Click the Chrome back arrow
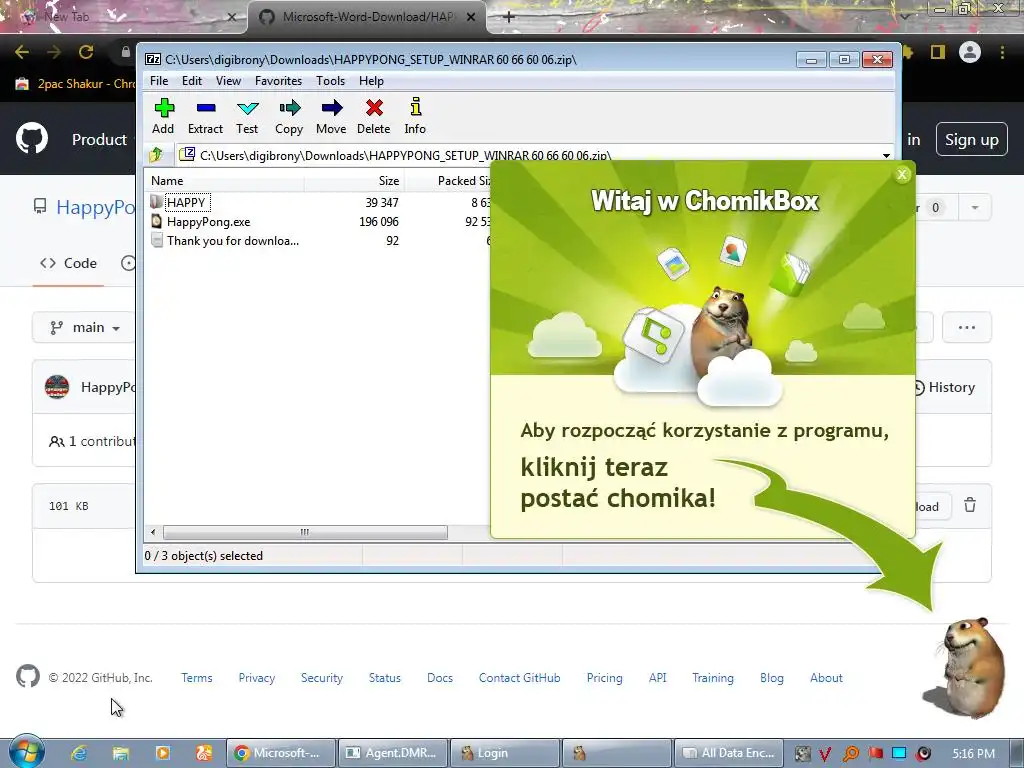Image resolution: width=1024 pixels, height=768 pixels. click(22, 52)
